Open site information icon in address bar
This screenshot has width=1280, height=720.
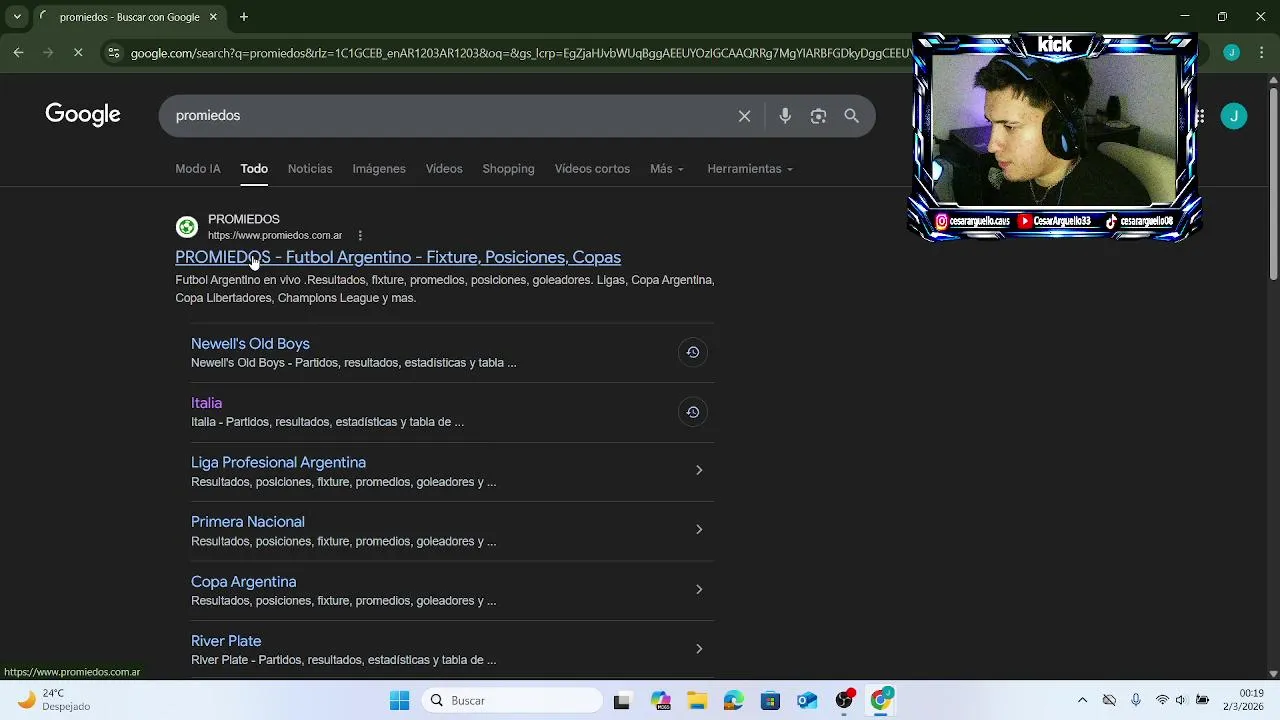coord(114,53)
